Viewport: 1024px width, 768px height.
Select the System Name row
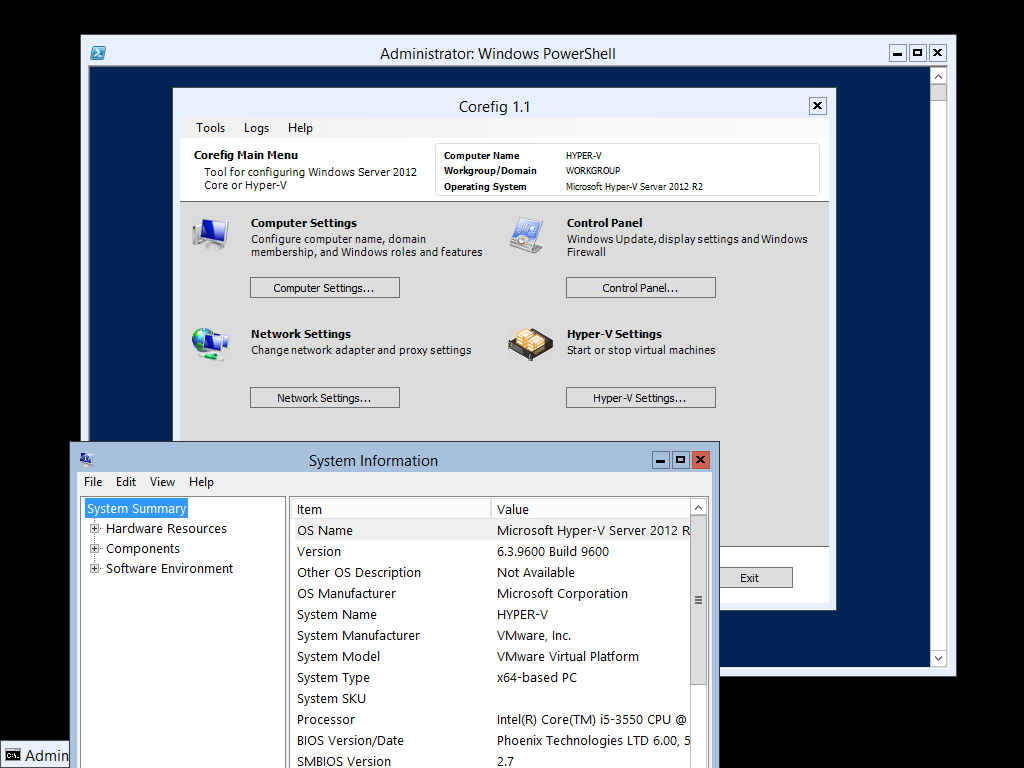click(x=490, y=614)
